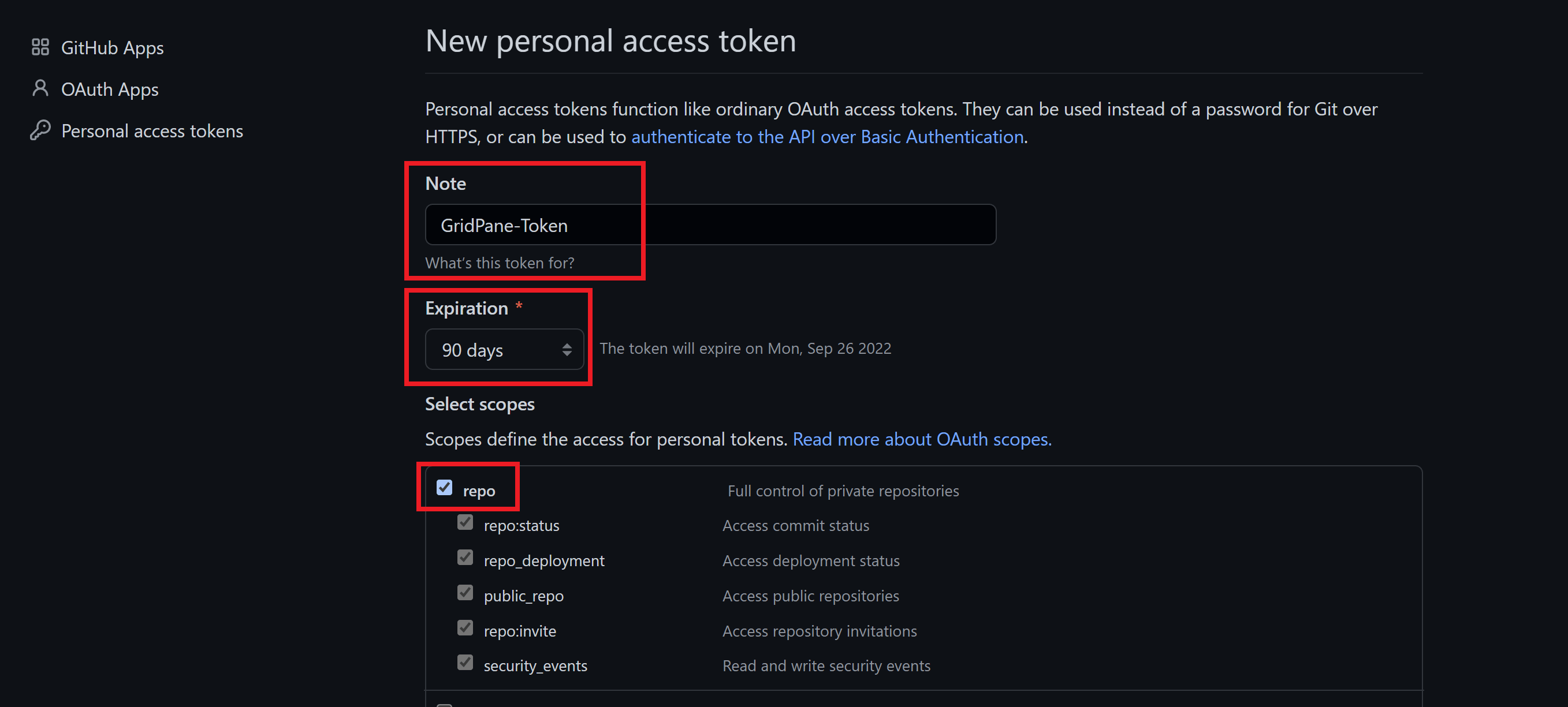Viewport: 1568px width, 707px height.
Task: Click the security_events scope label
Action: coord(535,666)
